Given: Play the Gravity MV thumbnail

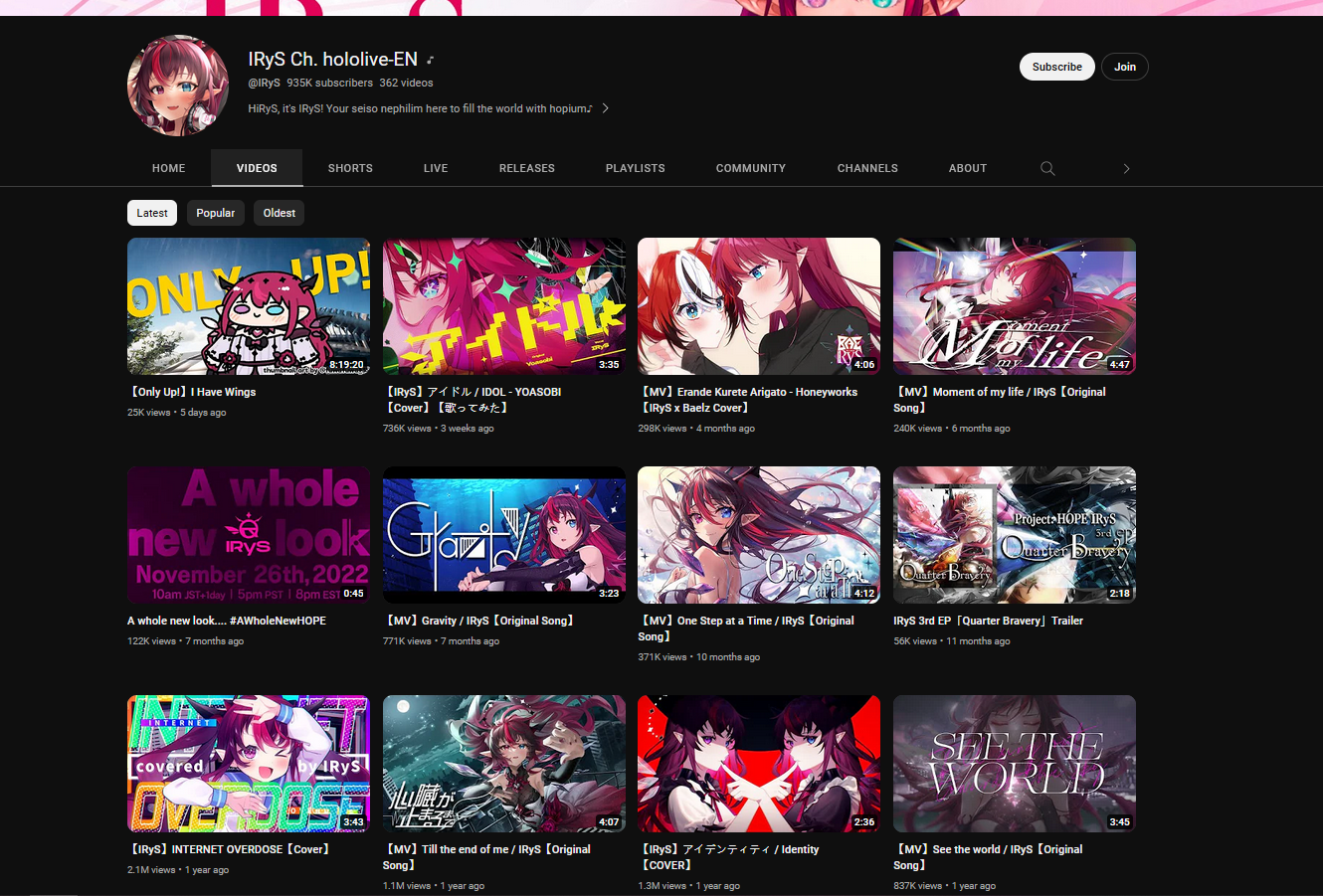Looking at the screenshot, I should point(504,535).
